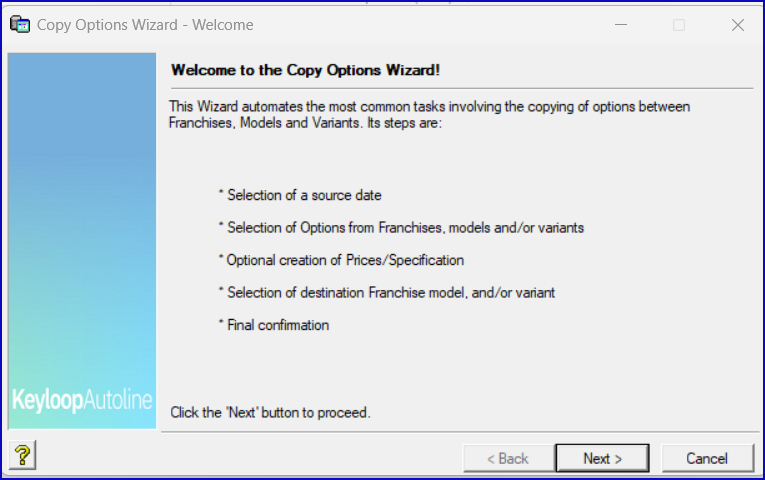Click the 'Selection of a source date' step
Image resolution: width=765 pixels, height=480 pixels.
click(x=299, y=195)
